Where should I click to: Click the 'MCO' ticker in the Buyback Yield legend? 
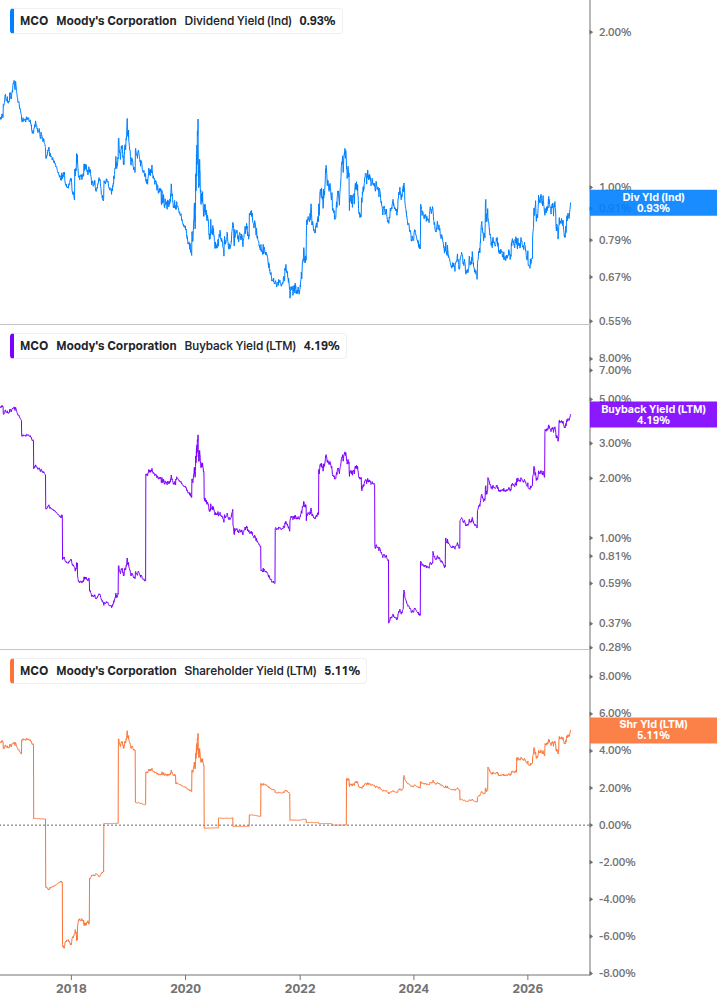pos(34,346)
